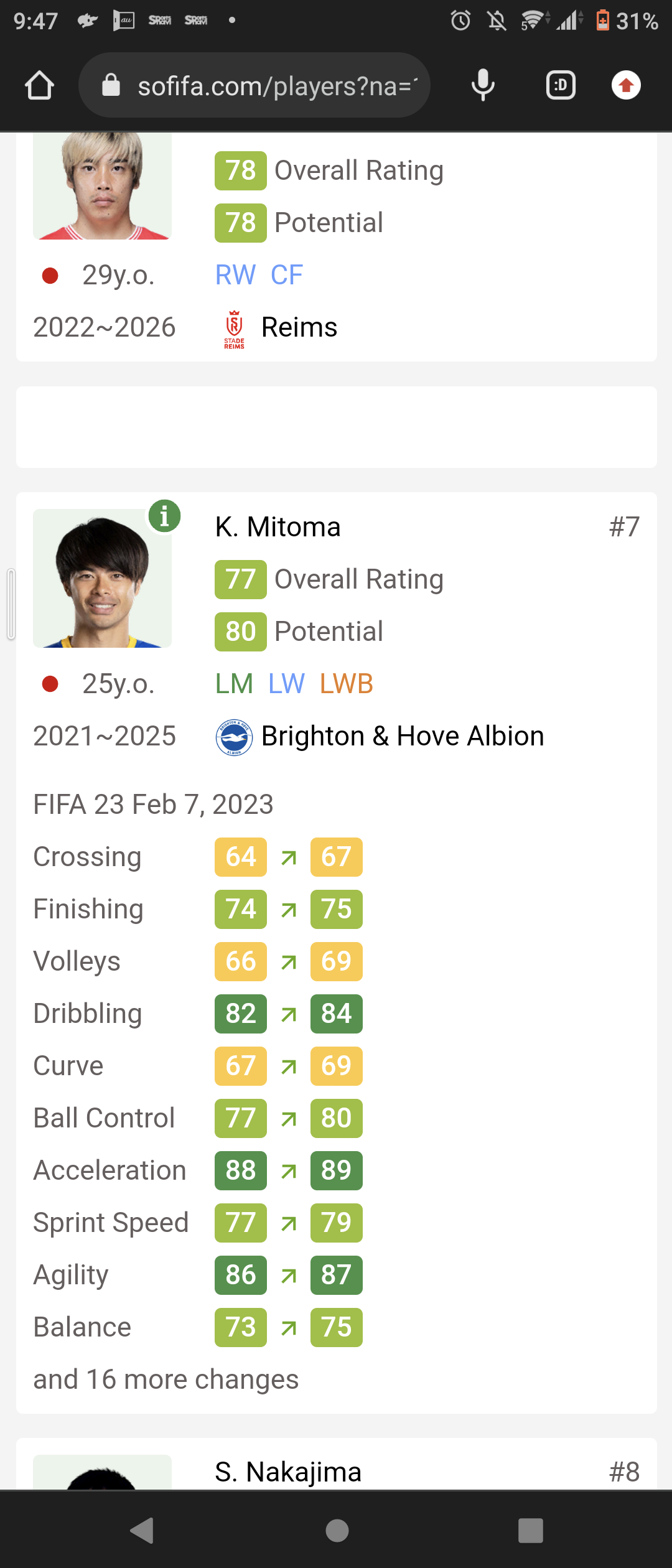672x1568 pixels.
Task: Tap the green info badge on Mitoma photo
Action: 164,516
